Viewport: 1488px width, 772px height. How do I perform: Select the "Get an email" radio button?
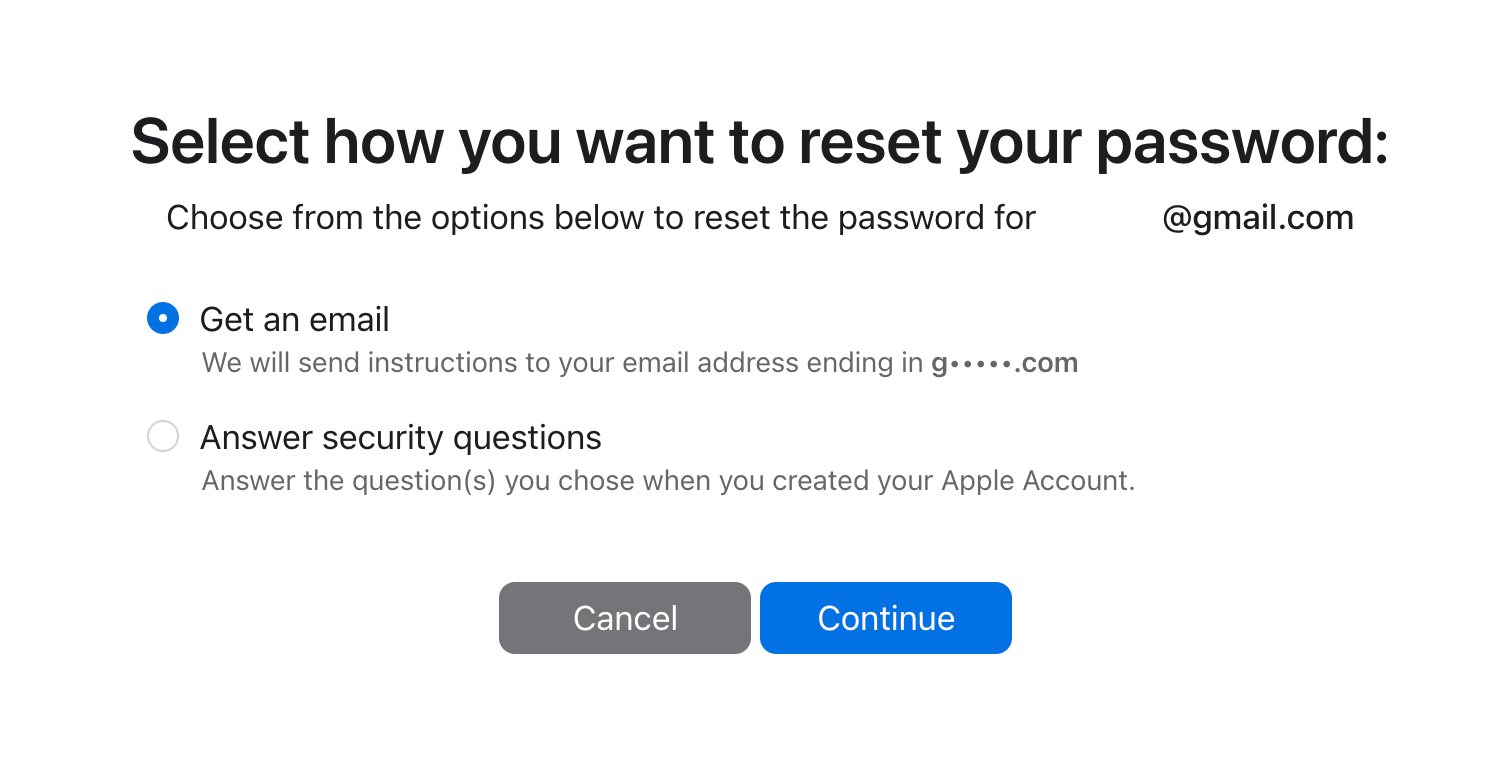coord(163,319)
